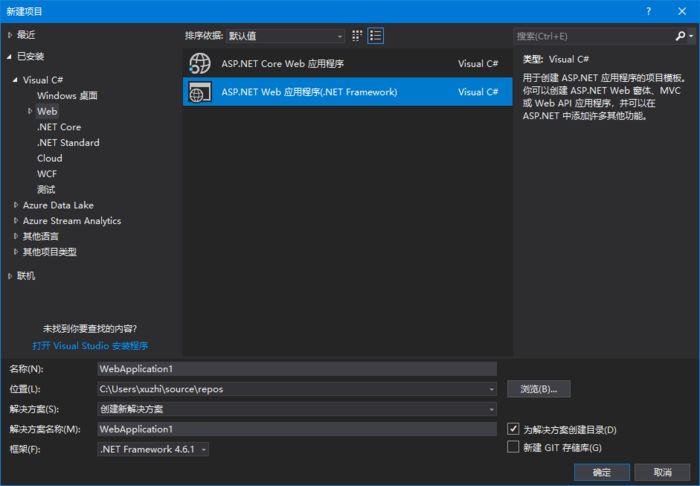Switch to medium icons list view
The height and width of the screenshot is (486, 700).
(x=375, y=36)
